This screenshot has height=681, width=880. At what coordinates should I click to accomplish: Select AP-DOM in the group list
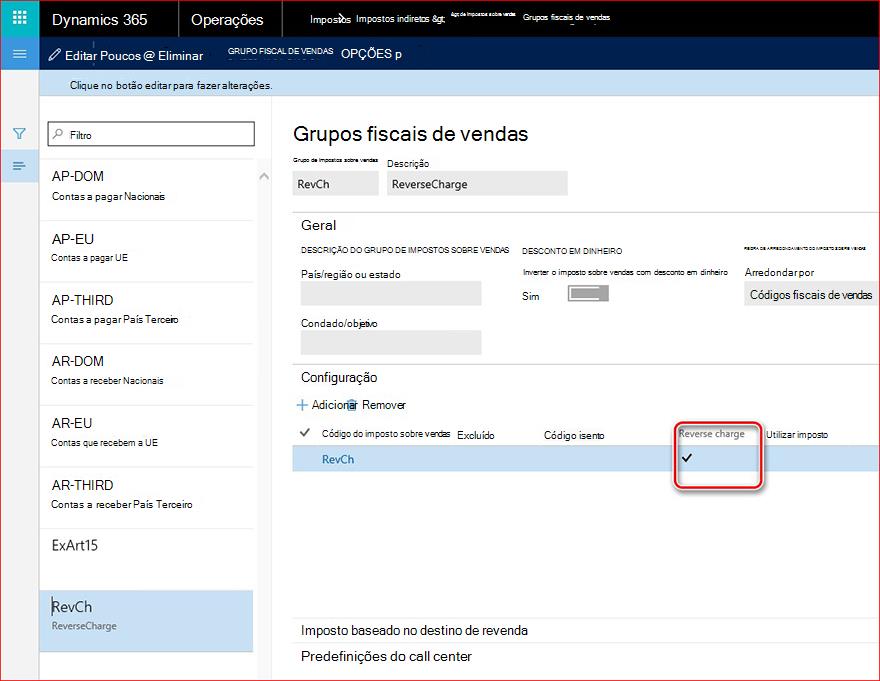click(x=146, y=190)
